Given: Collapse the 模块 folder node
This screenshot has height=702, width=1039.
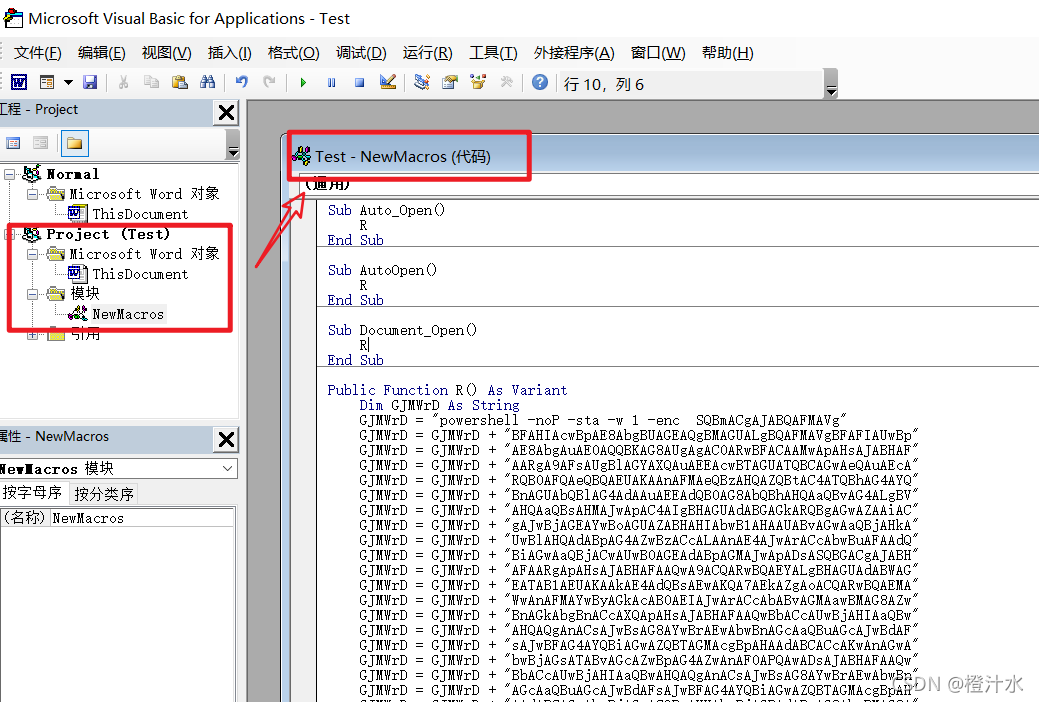Looking at the screenshot, I should [32, 294].
